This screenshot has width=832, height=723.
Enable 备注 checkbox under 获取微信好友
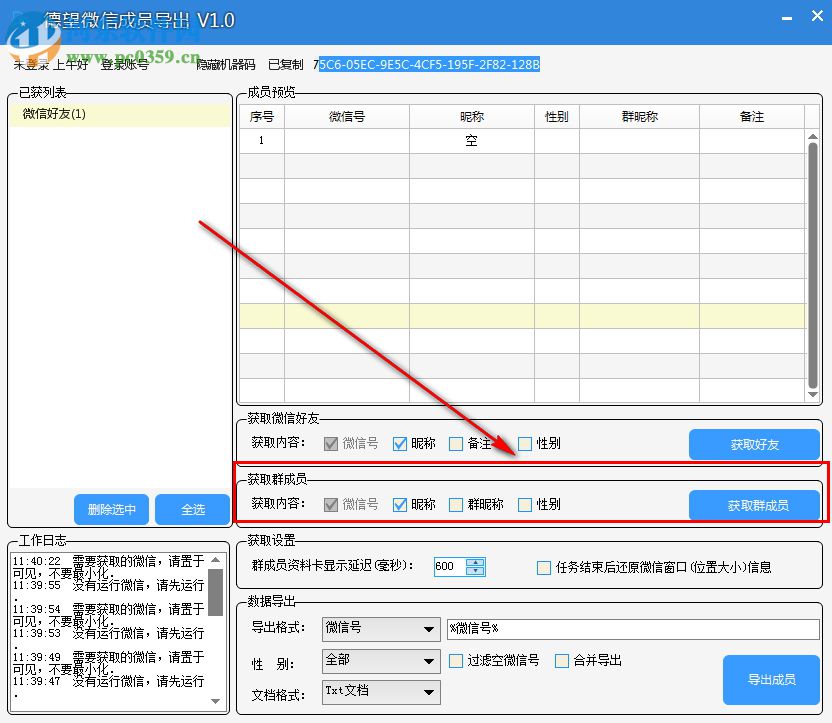click(x=456, y=444)
